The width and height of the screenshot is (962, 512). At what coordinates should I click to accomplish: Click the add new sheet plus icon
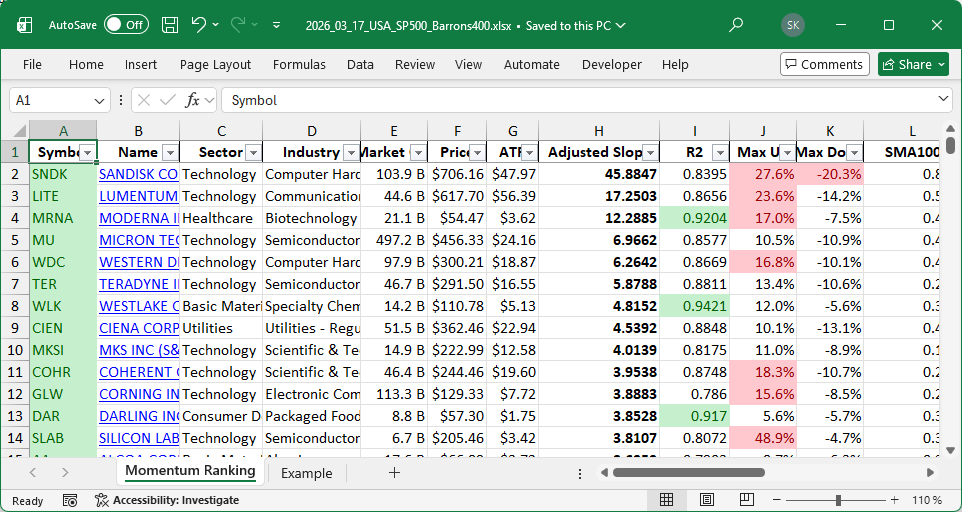[x=394, y=472]
